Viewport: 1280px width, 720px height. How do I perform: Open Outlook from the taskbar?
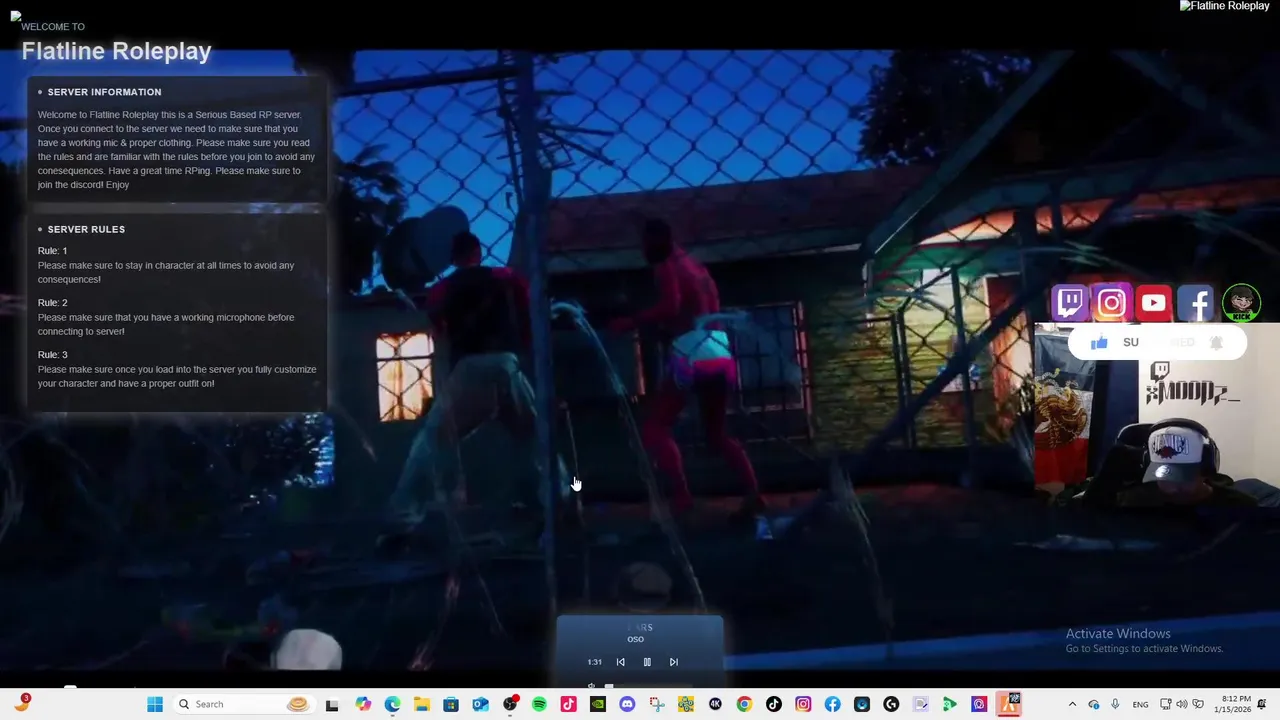(480, 704)
